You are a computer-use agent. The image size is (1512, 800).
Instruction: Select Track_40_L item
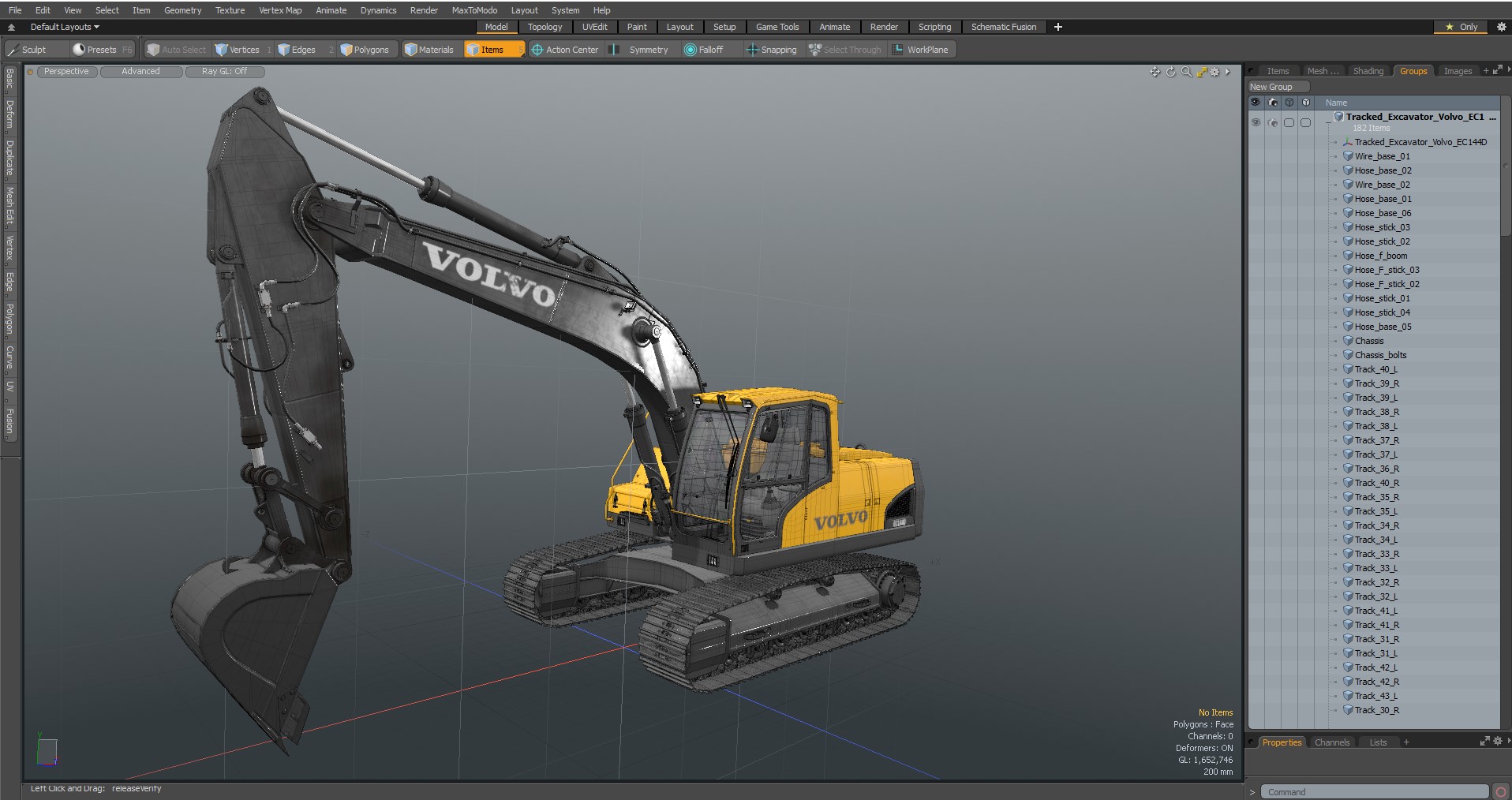(1375, 369)
